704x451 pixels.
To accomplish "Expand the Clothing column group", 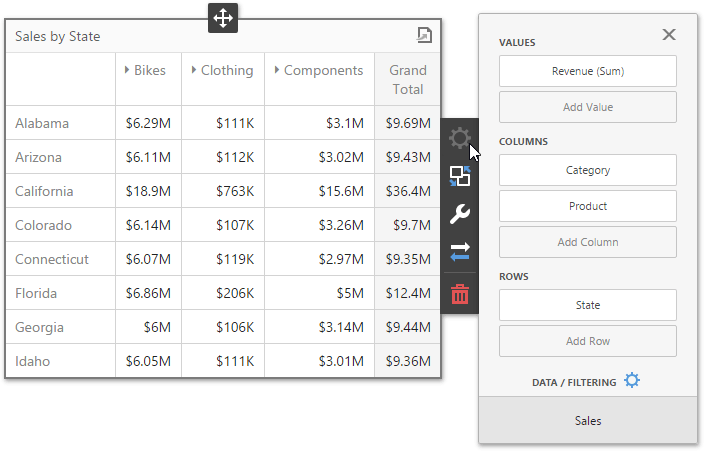I will (192, 71).
